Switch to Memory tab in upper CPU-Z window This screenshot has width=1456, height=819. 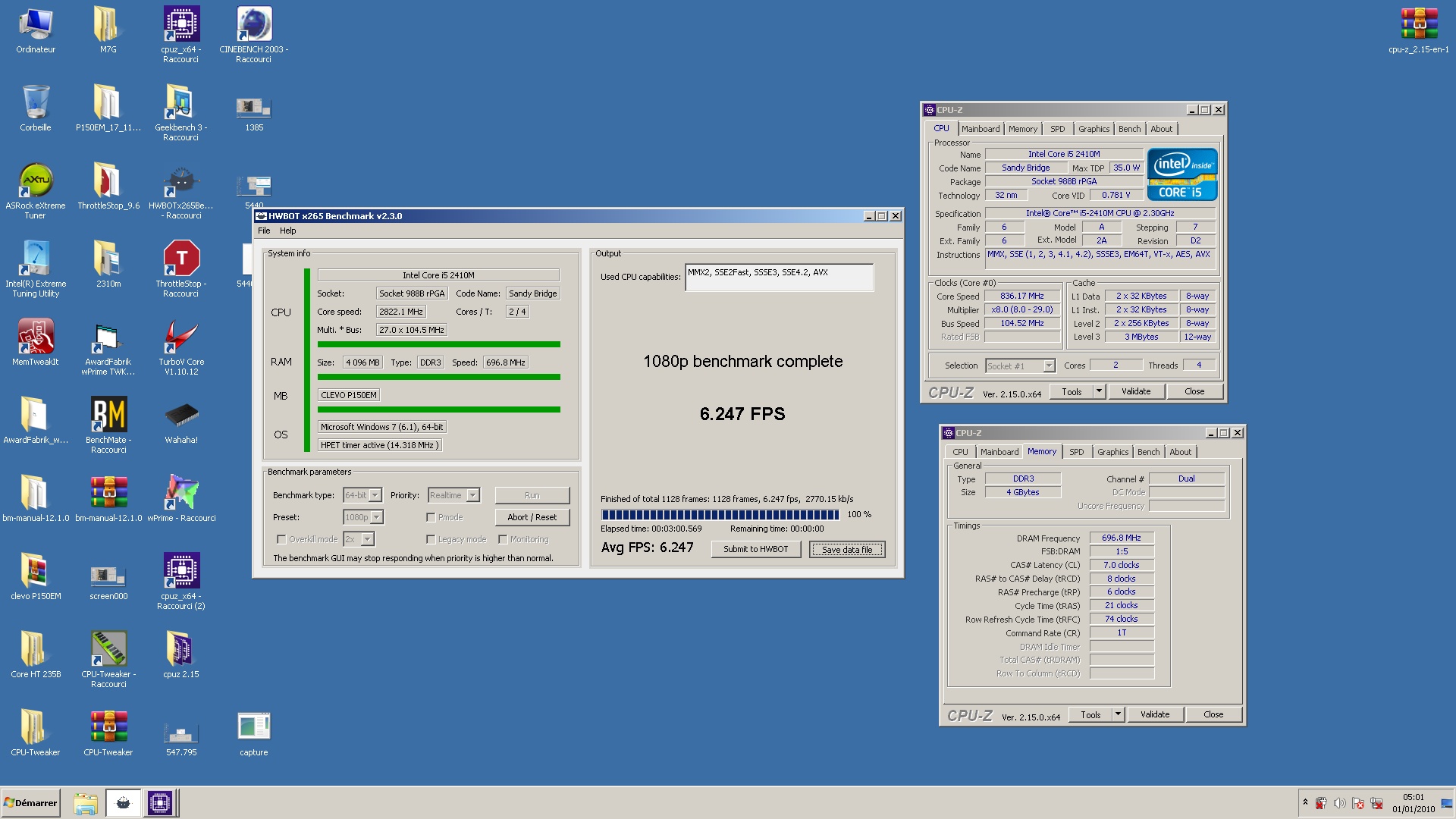(x=1023, y=129)
